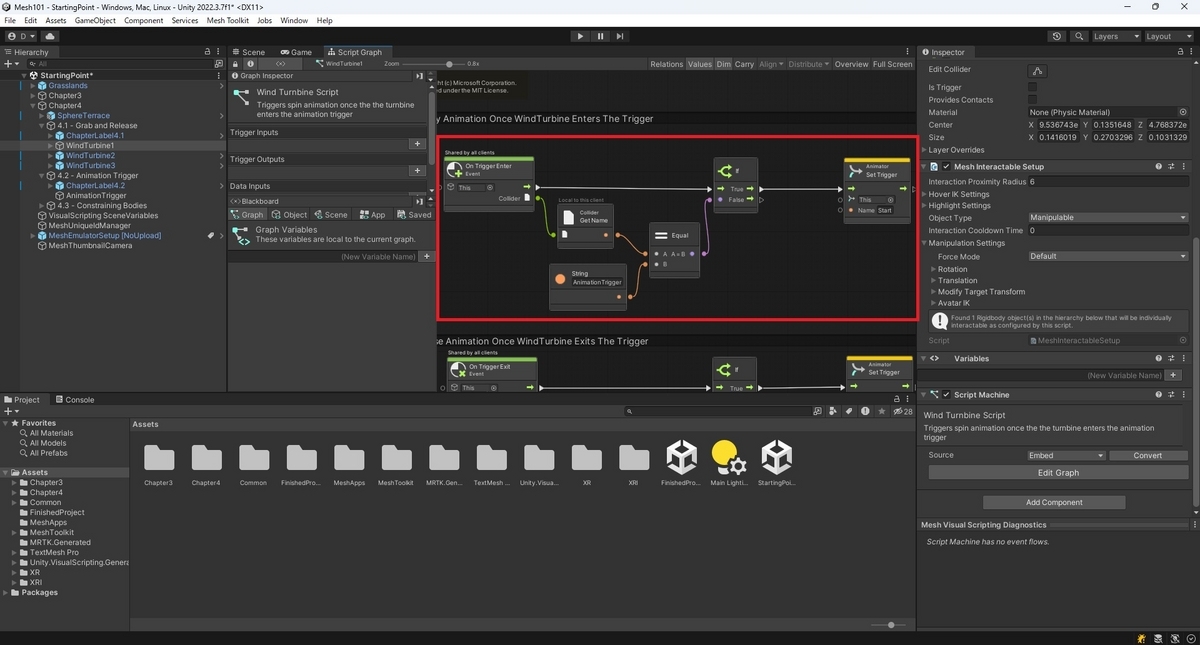The image size is (1200, 645).
Task: Collapse Chapter4 in Hierarchy
Action: pos(32,106)
